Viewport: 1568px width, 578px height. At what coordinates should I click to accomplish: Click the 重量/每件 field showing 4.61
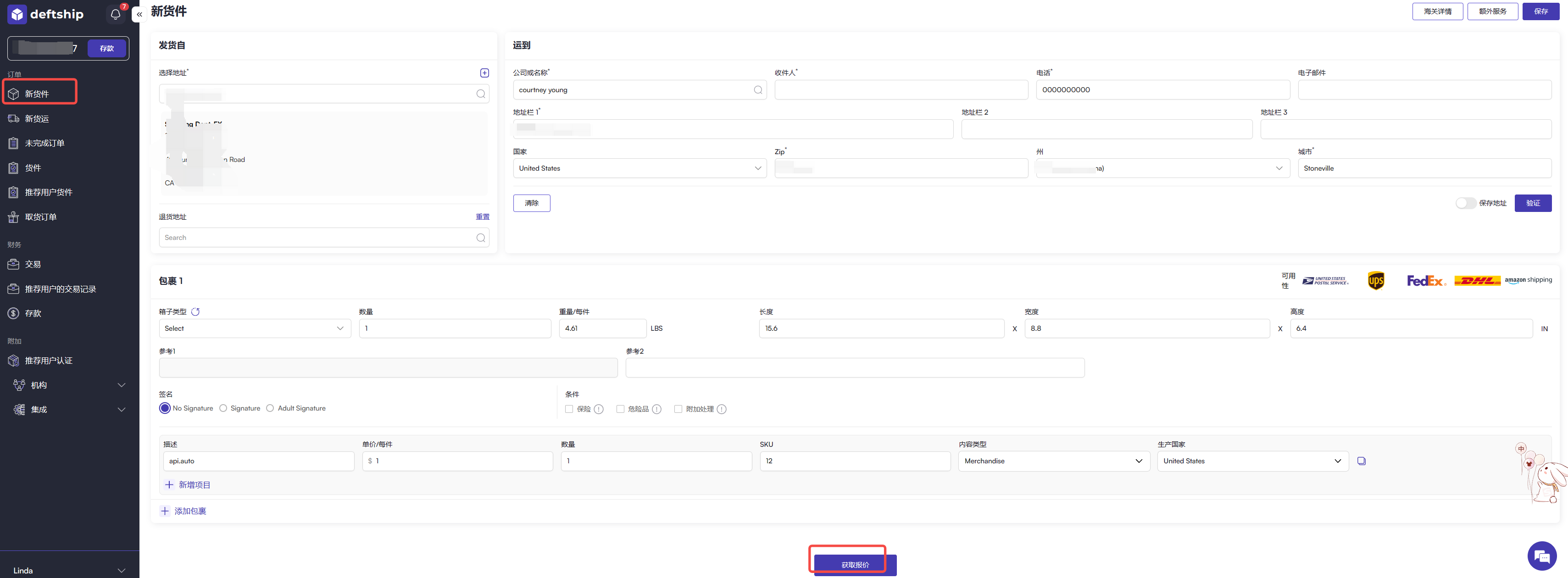[x=603, y=328]
